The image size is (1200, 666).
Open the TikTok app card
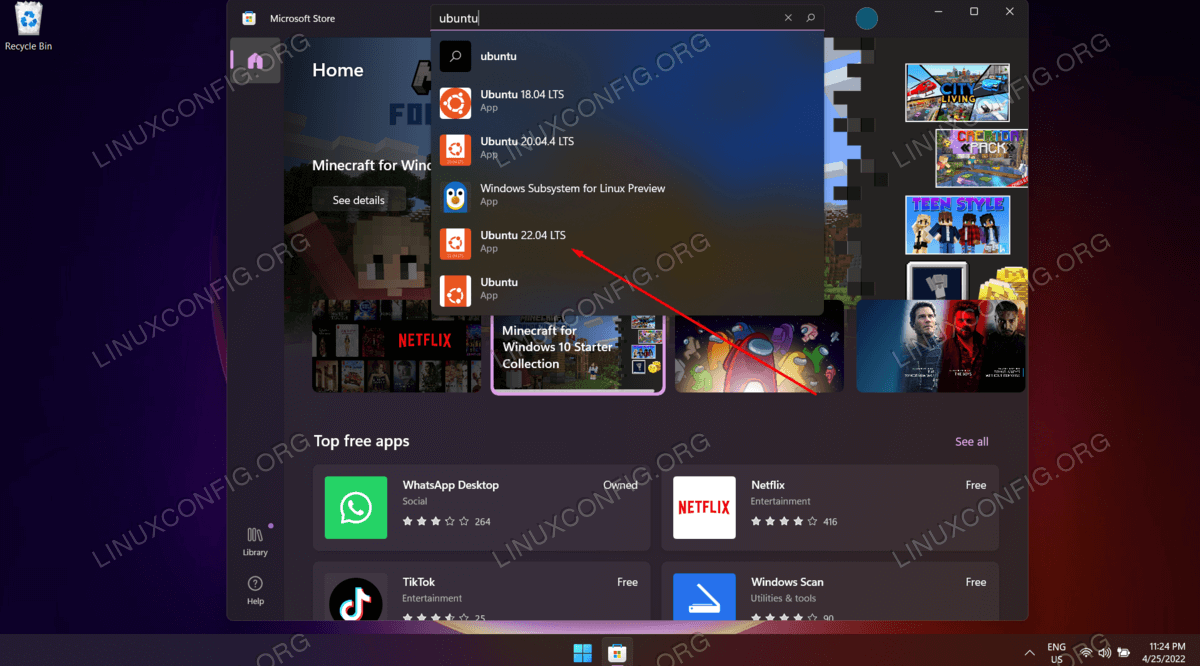[481, 590]
